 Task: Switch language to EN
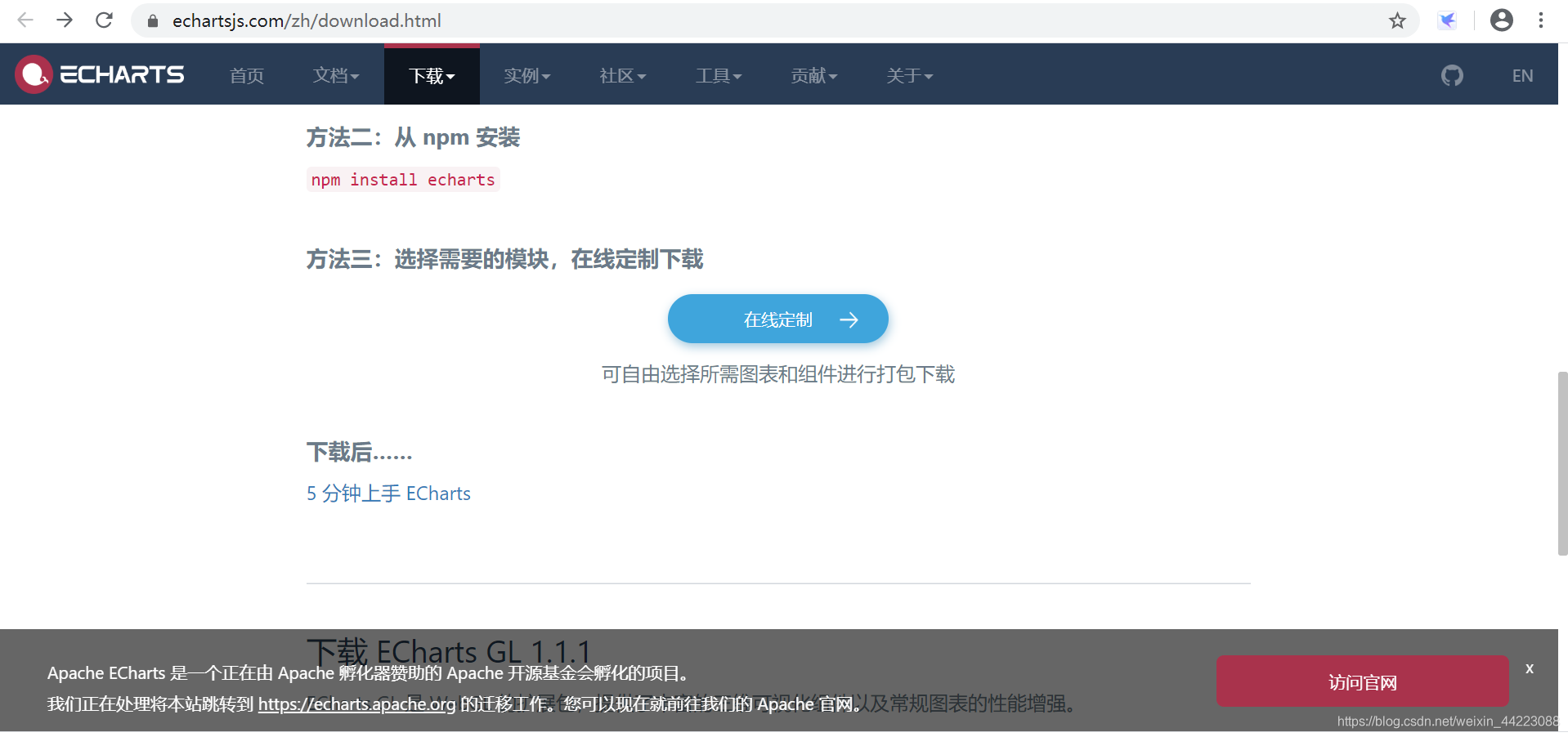pos(1522,75)
